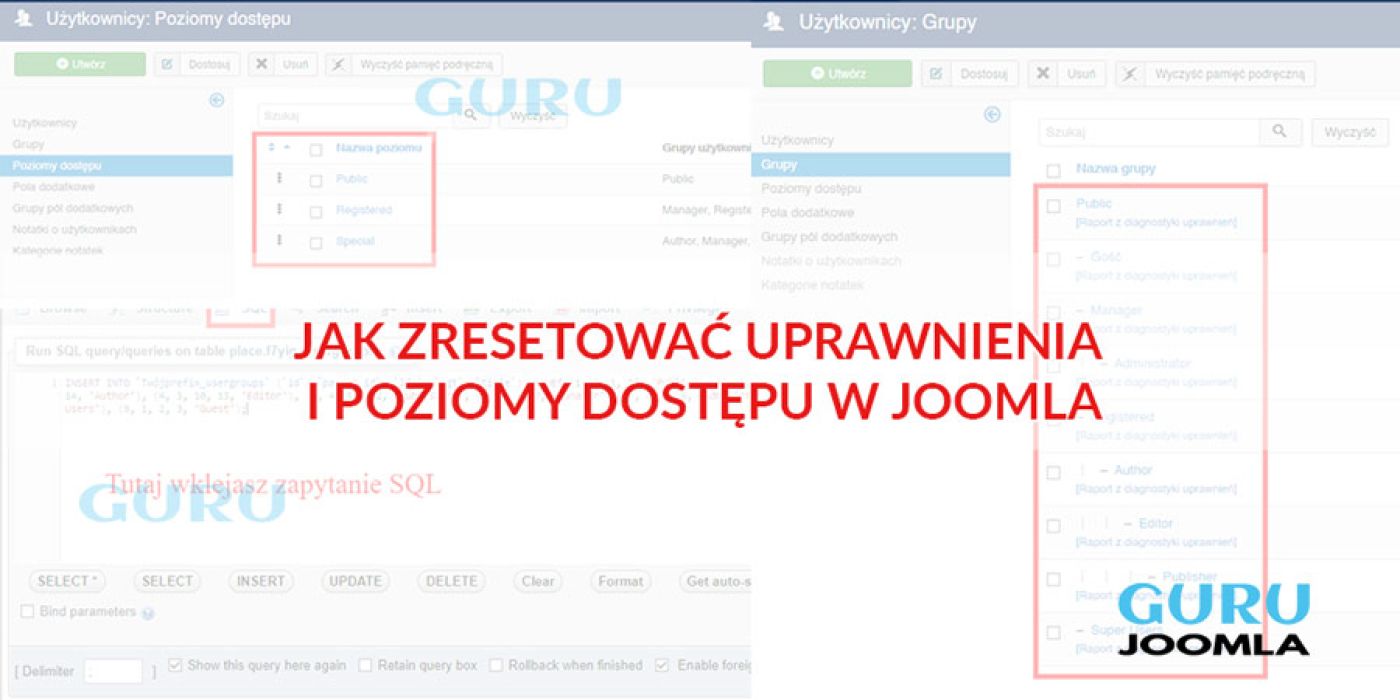
Task: Collapse the sidebar in Grupy panel
Action: click(992, 115)
